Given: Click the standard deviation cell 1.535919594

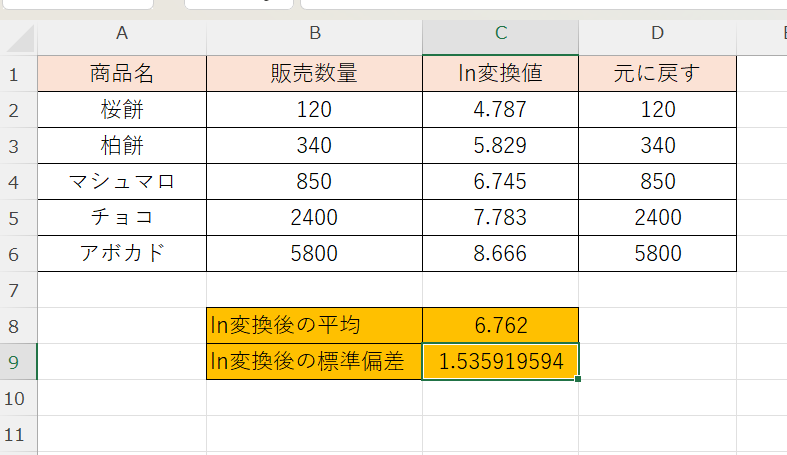Looking at the screenshot, I should (500, 362).
